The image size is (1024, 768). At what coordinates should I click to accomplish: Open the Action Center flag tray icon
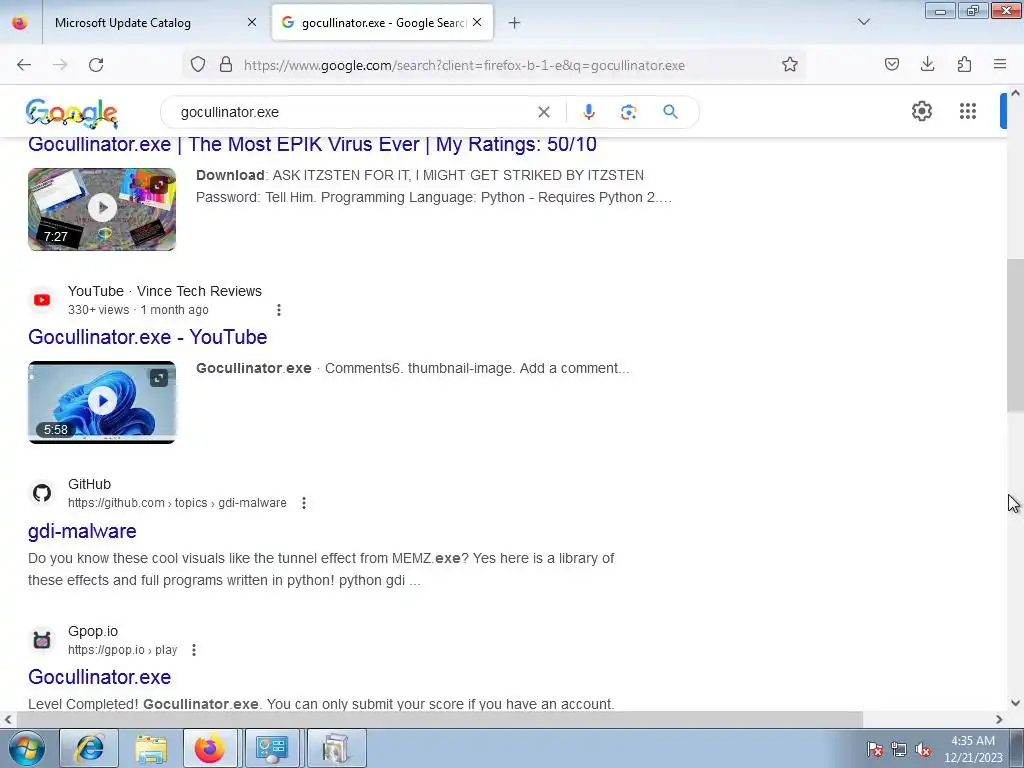(x=874, y=749)
